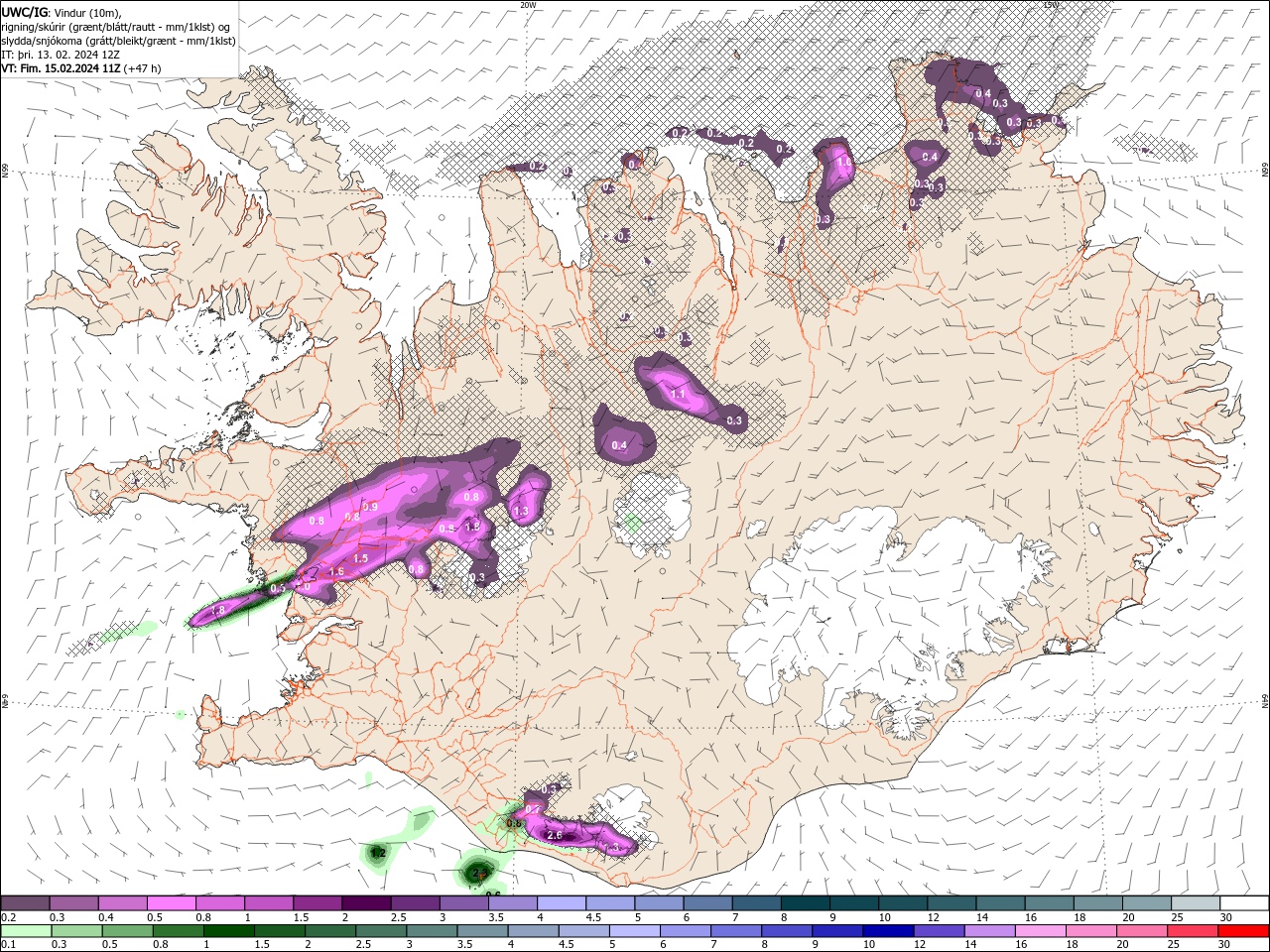The image size is (1270, 952).
Task: Click the 'UWC/IG' title text
Action: [24, 12]
